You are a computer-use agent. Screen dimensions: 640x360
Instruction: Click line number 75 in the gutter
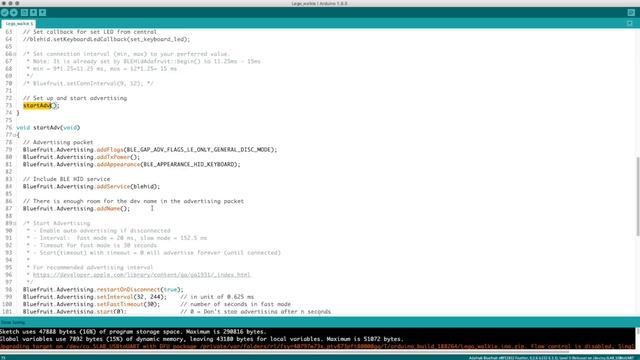click(x=9, y=120)
